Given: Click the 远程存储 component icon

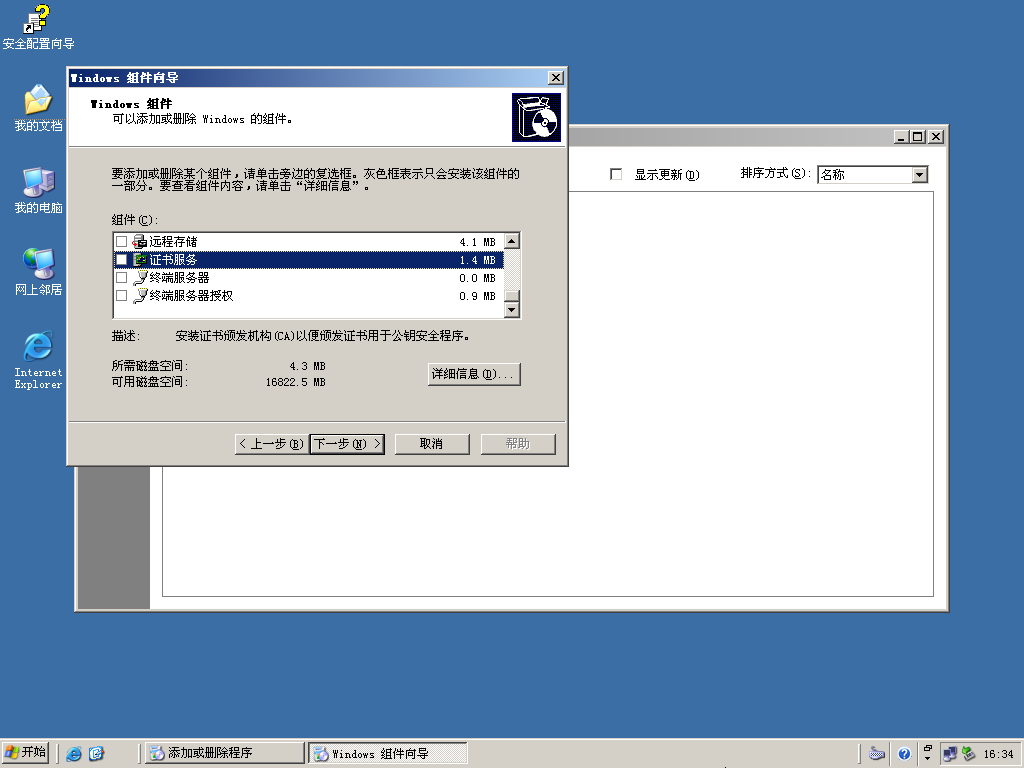Looking at the screenshot, I should 140,242.
